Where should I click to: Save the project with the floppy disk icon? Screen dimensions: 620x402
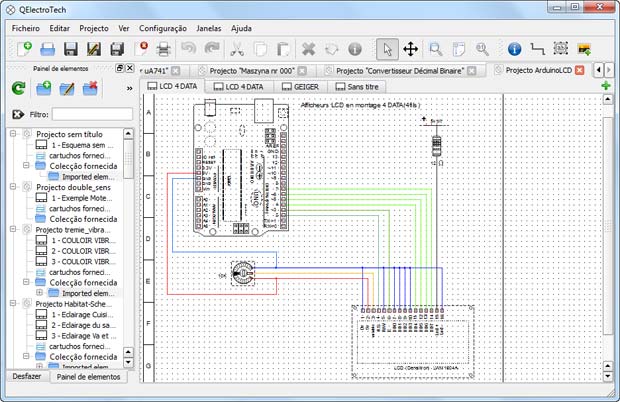(70, 49)
